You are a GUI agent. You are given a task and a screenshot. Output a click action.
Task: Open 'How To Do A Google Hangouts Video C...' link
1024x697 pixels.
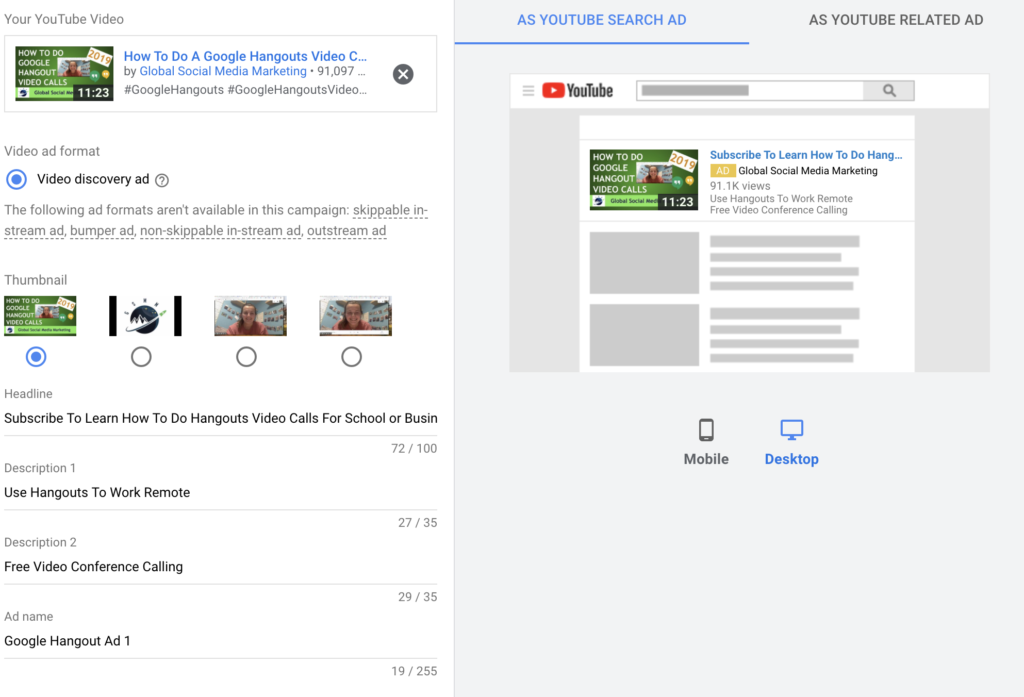245,56
